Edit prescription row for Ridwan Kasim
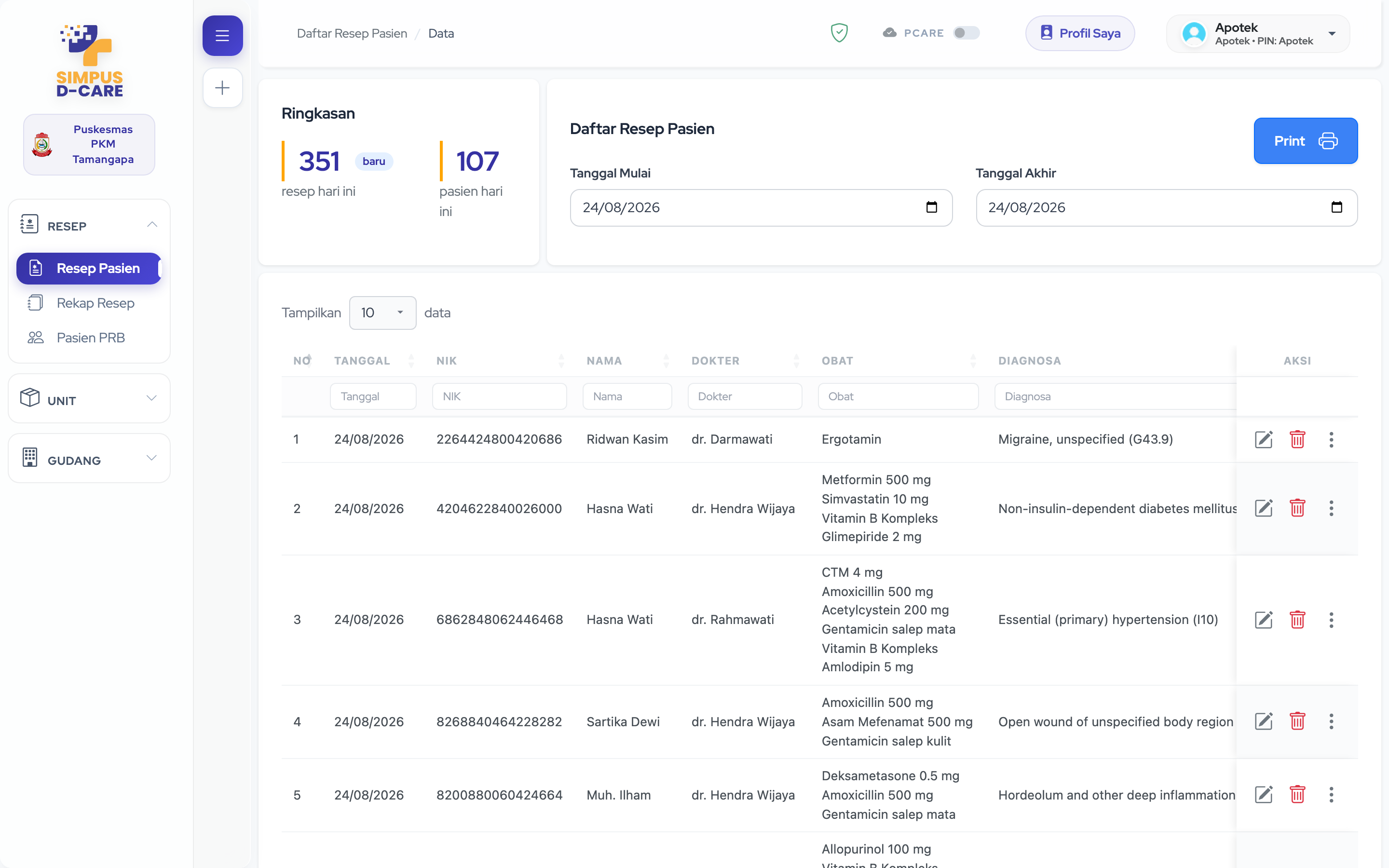 [1263, 440]
